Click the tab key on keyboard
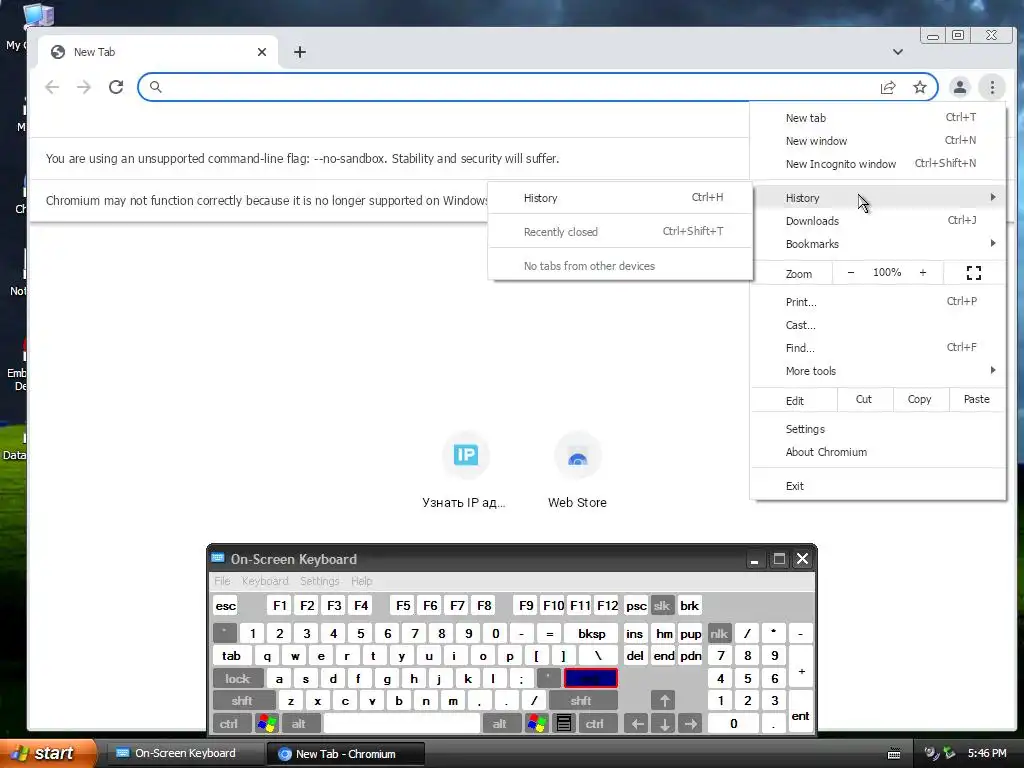 coord(231,656)
